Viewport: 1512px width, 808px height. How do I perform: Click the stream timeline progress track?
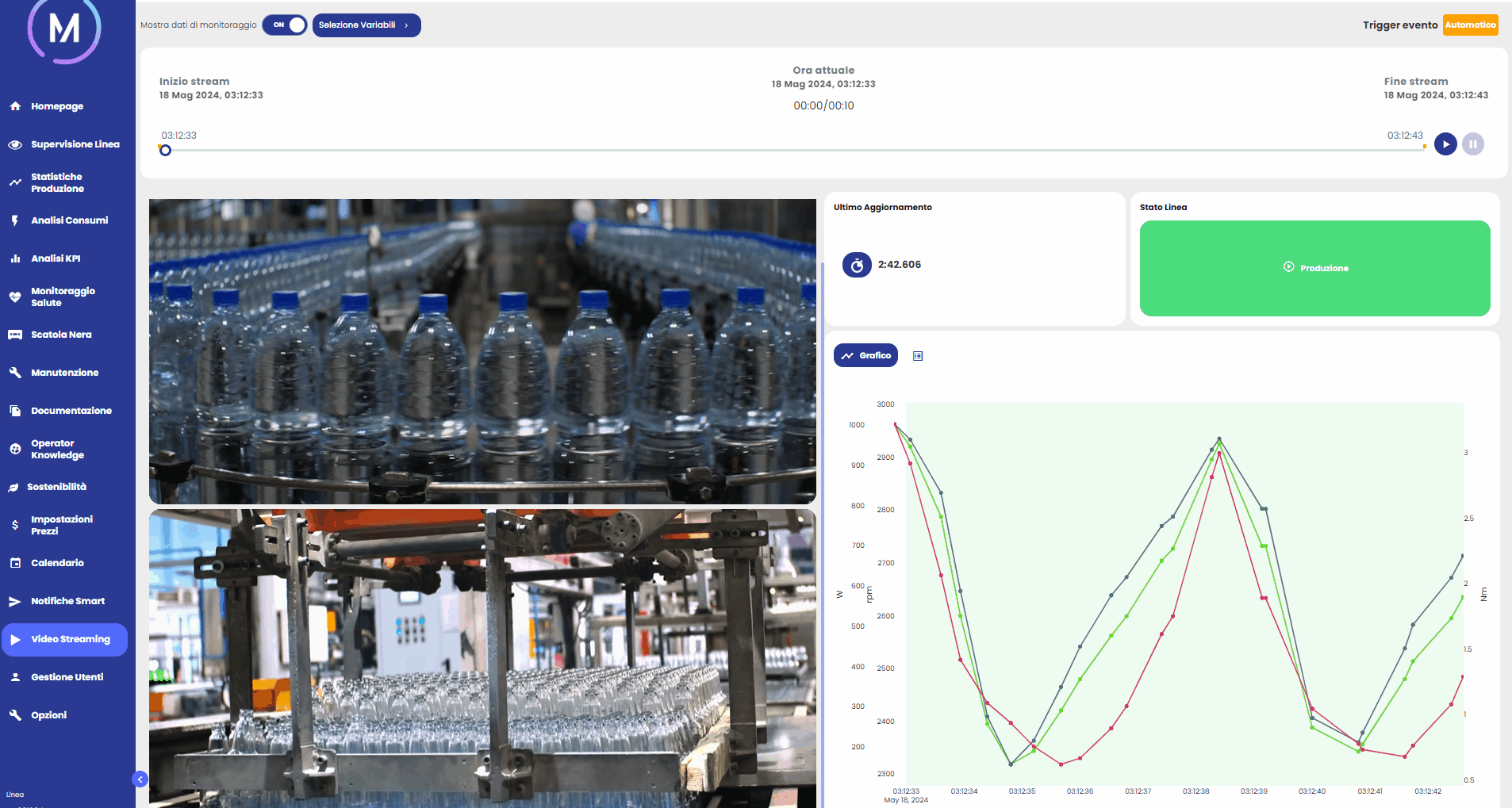coord(793,150)
